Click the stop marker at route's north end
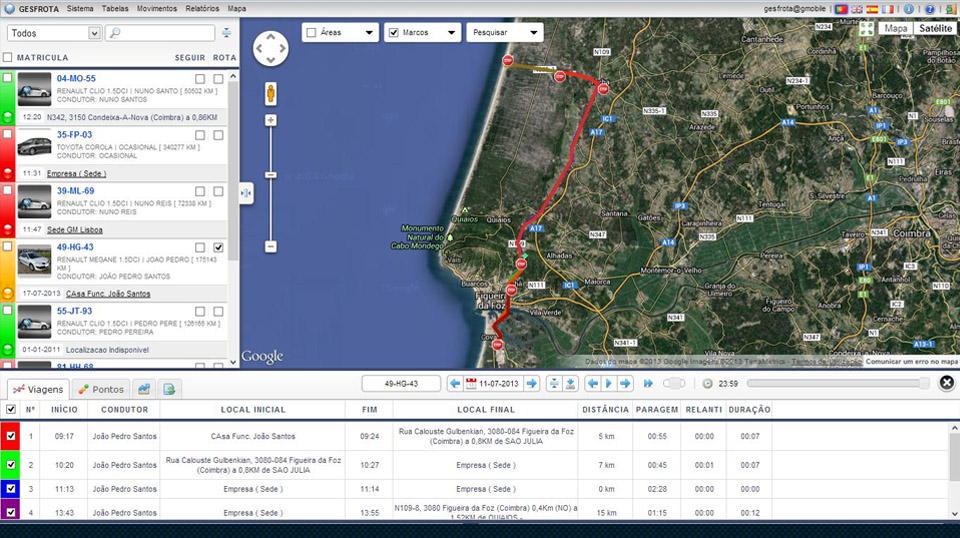960x538 pixels. pyautogui.click(x=508, y=60)
